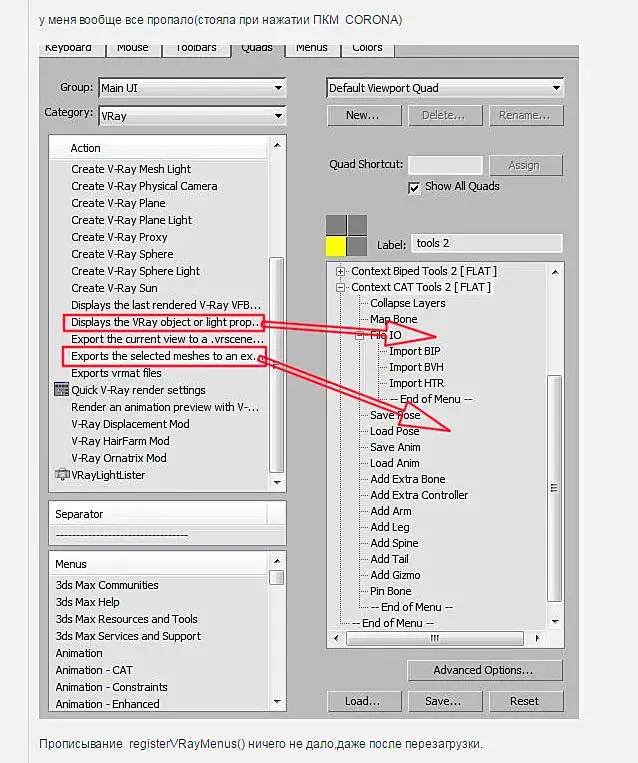Open the Default Viewport Quad dropdown
Viewport: 638px width, 763px height.
point(445,88)
